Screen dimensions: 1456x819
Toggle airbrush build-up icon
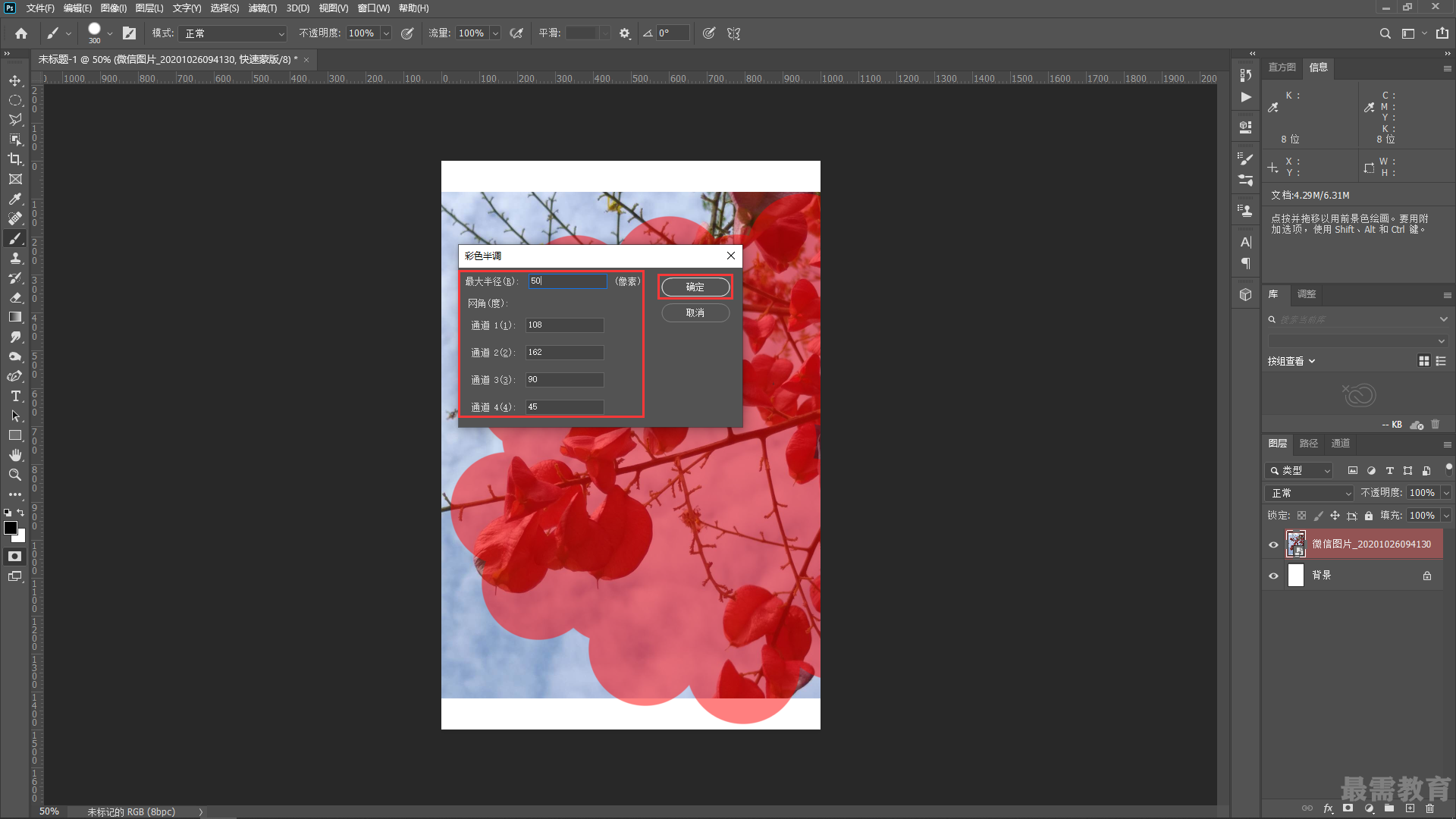(516, 33)
